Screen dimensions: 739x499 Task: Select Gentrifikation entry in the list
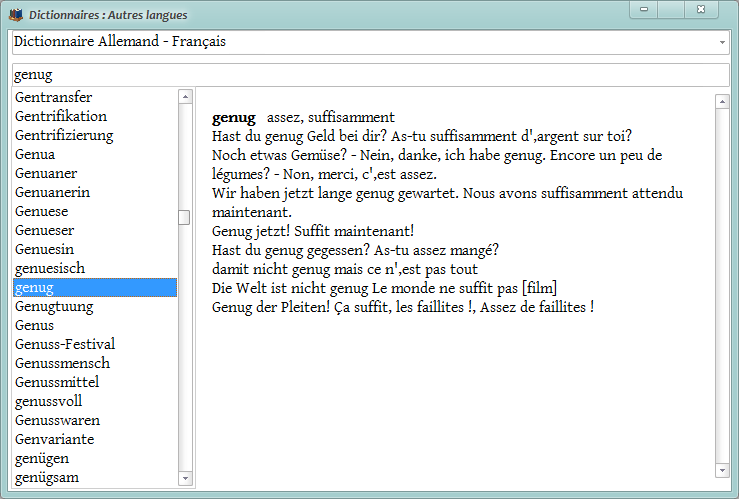tap(95, 116)
